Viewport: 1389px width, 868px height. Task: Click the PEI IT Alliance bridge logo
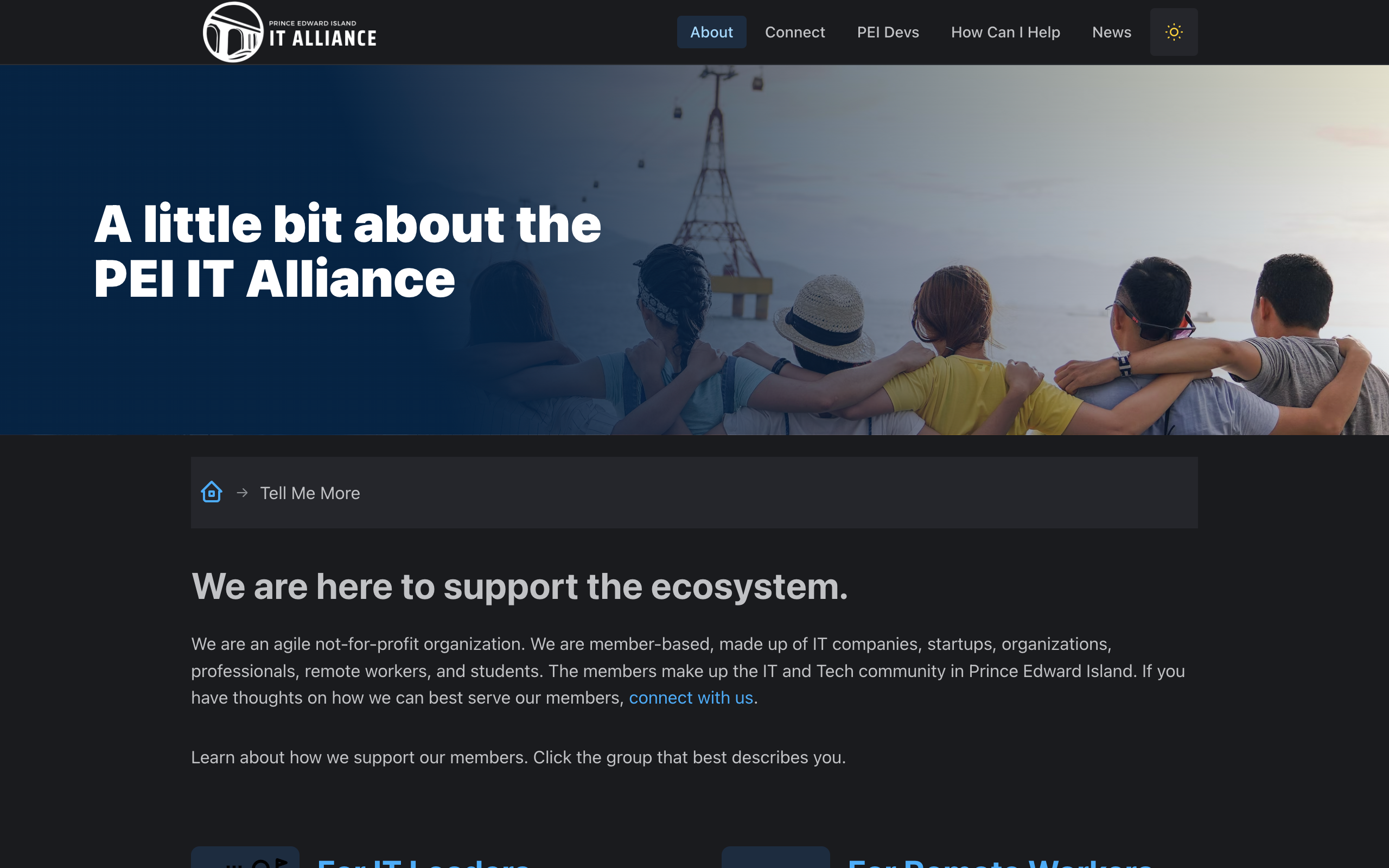tap(233, 32)
